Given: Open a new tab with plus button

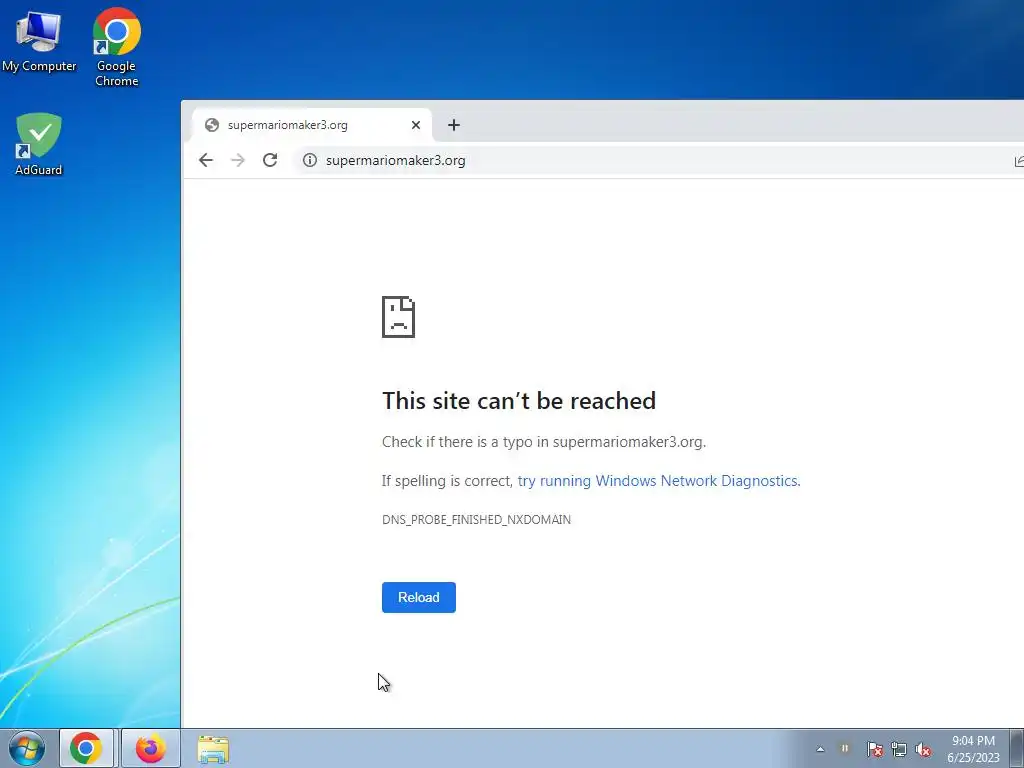Looking at the screenshot, I should pos(454,125).
